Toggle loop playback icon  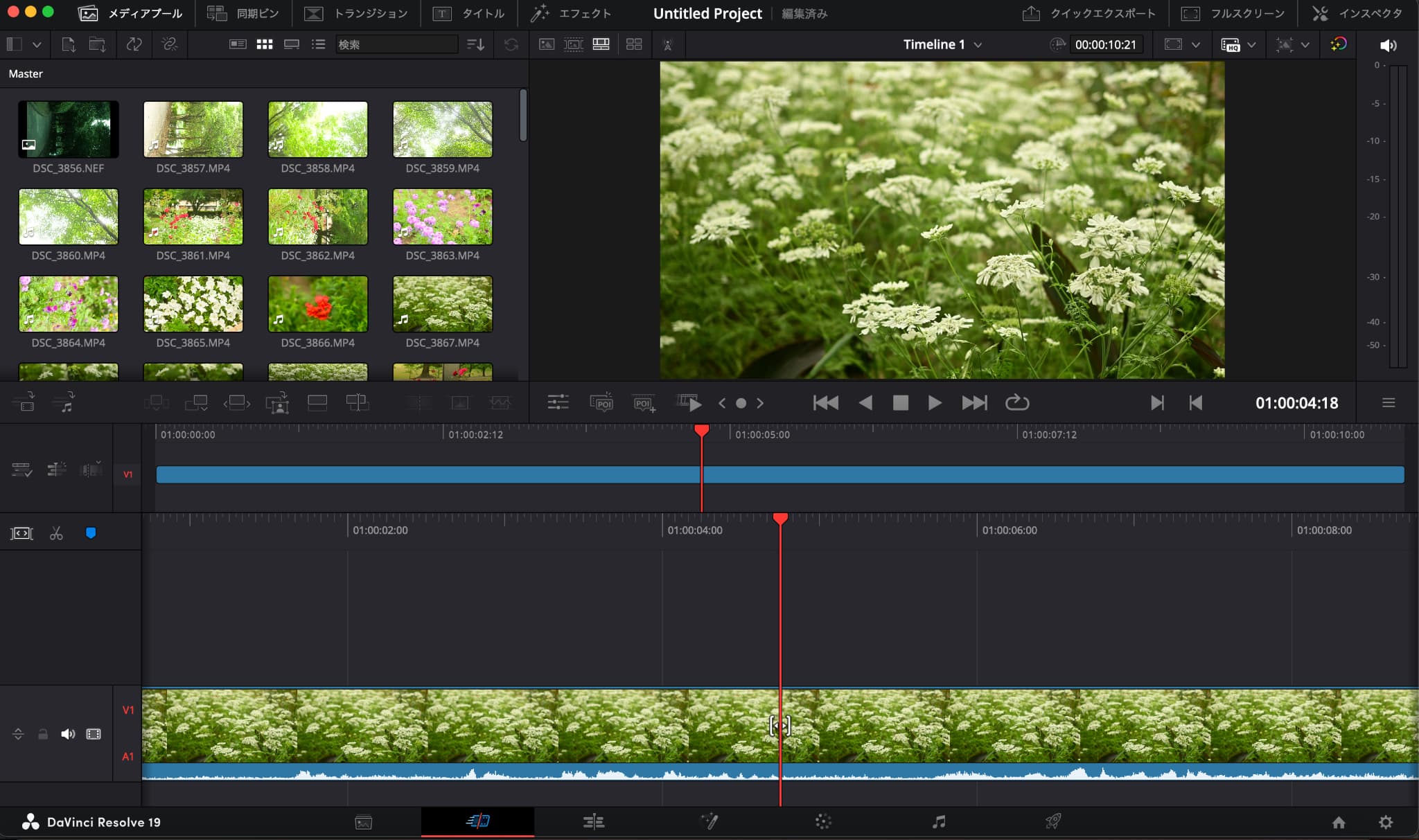point(1016,403)
